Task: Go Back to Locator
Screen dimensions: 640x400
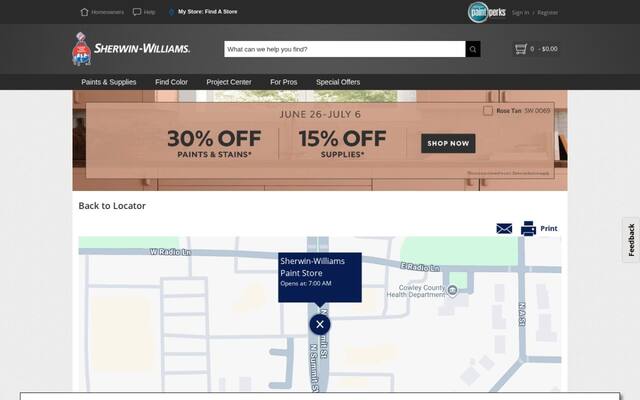Action: tap(112, 206)
